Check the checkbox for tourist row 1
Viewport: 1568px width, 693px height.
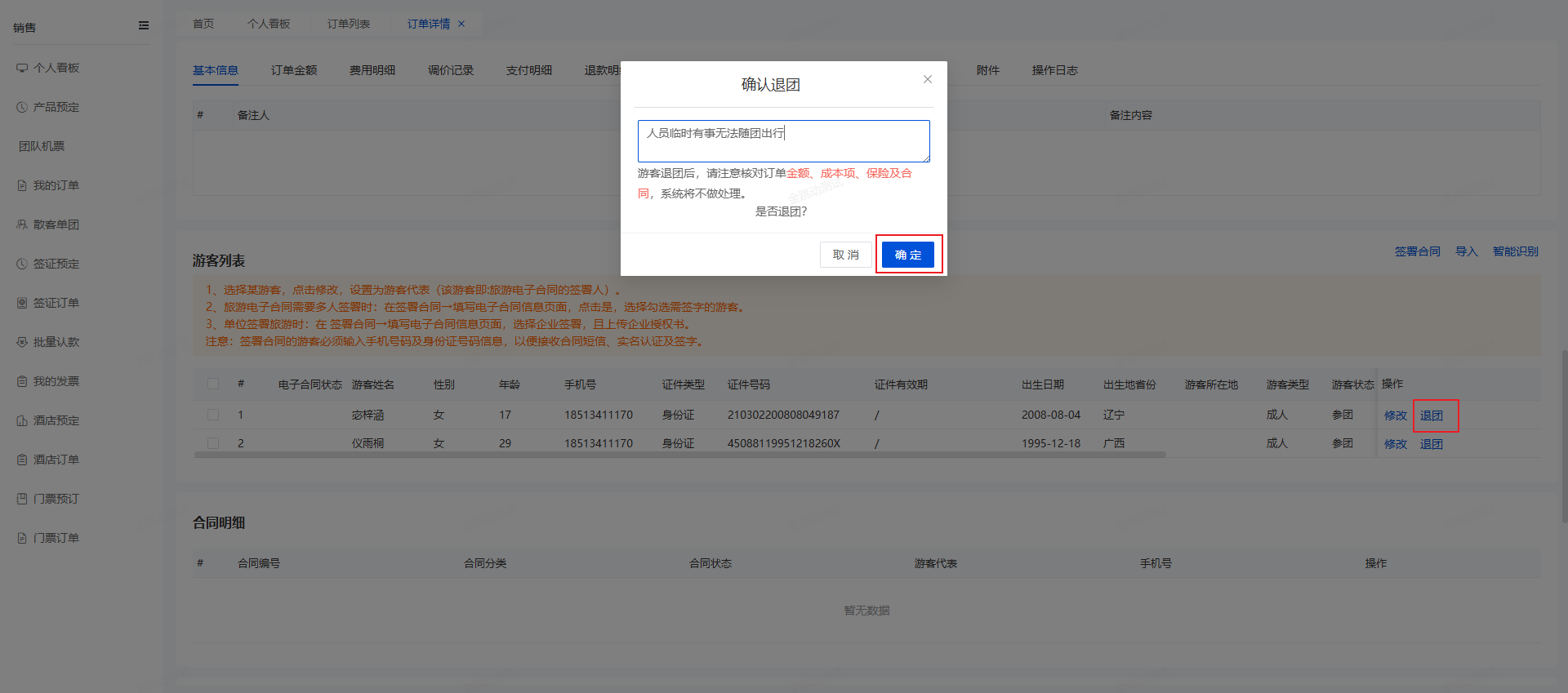pyautogui.click(x=213, y=415)
